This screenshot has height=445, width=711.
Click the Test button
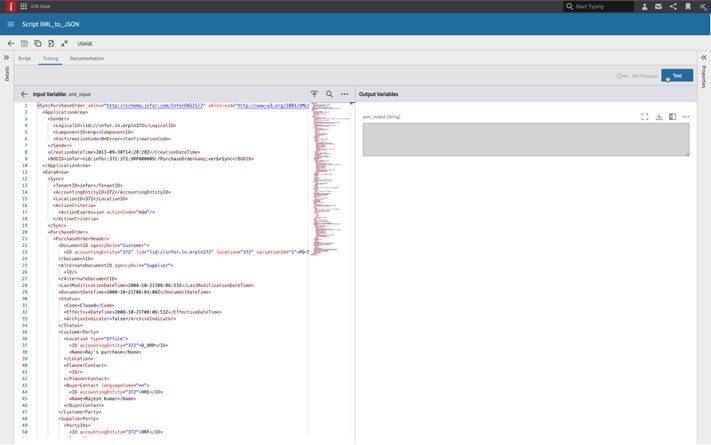tap(677, 76)
